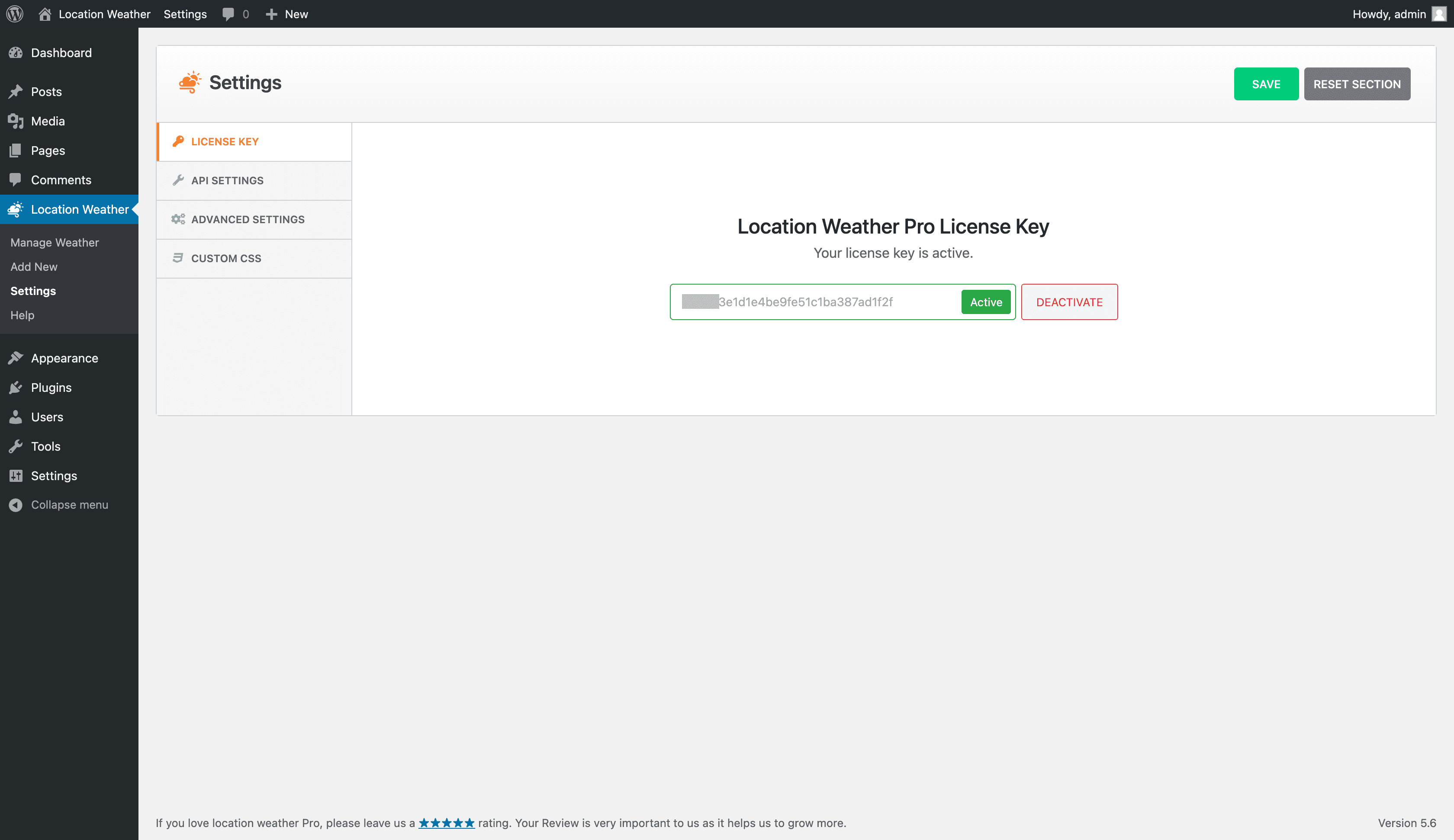Image resolution: width=1454 pixels, height=840 pixels.
Task: Open Dashboard in the sidebar
Action: (61, 52)
